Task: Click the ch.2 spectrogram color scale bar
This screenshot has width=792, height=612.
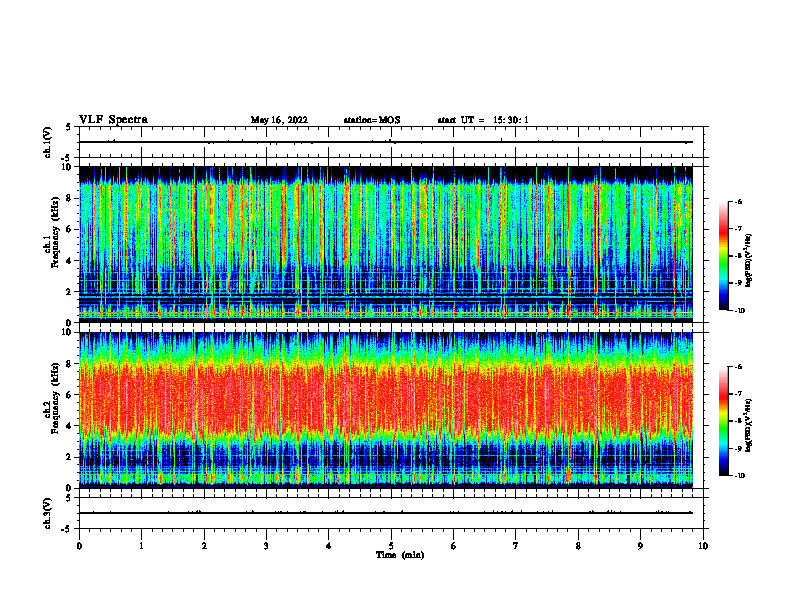Action: [x=724, y=421]
